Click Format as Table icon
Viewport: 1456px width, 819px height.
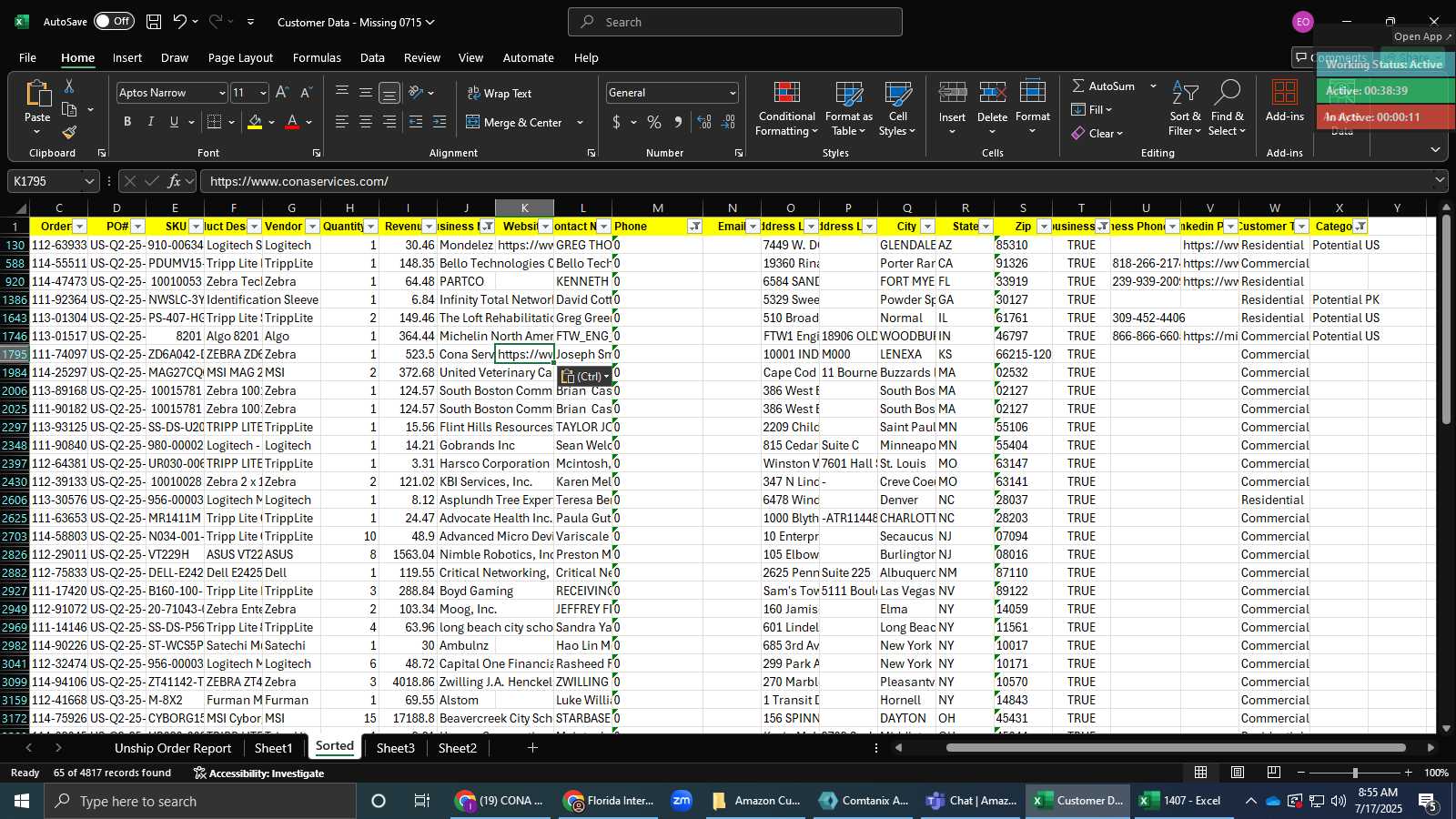(x=848, y=109)
